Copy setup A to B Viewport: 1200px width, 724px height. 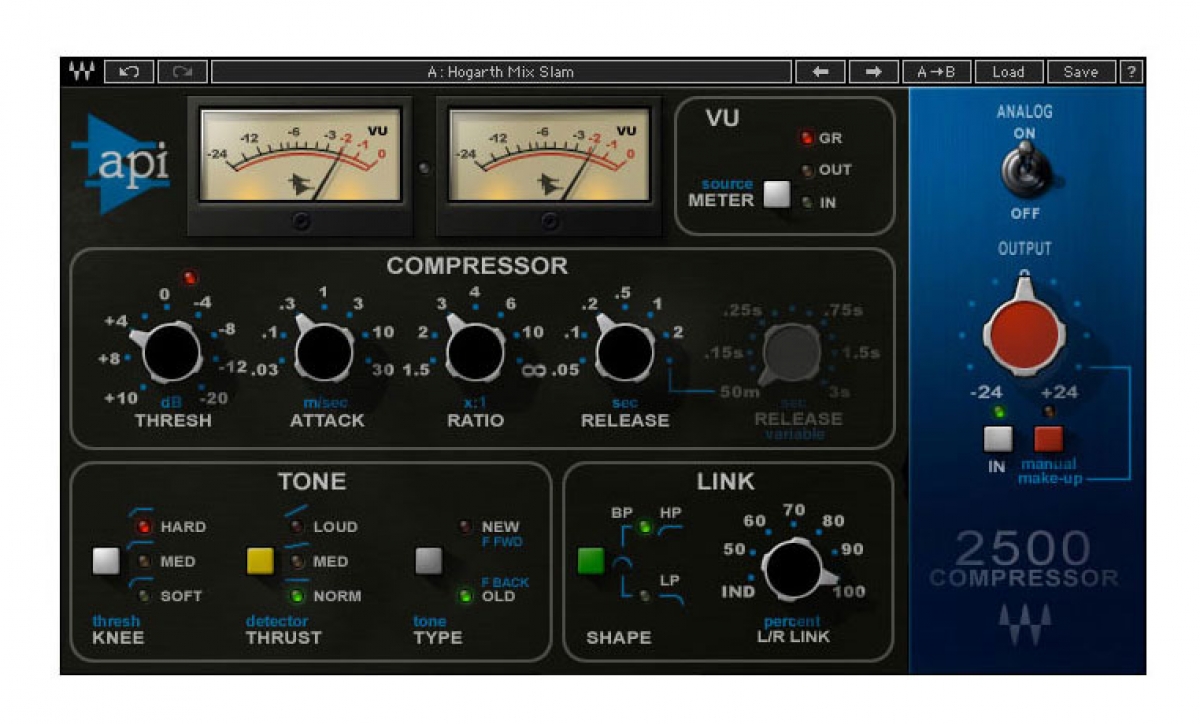(936, 72)
